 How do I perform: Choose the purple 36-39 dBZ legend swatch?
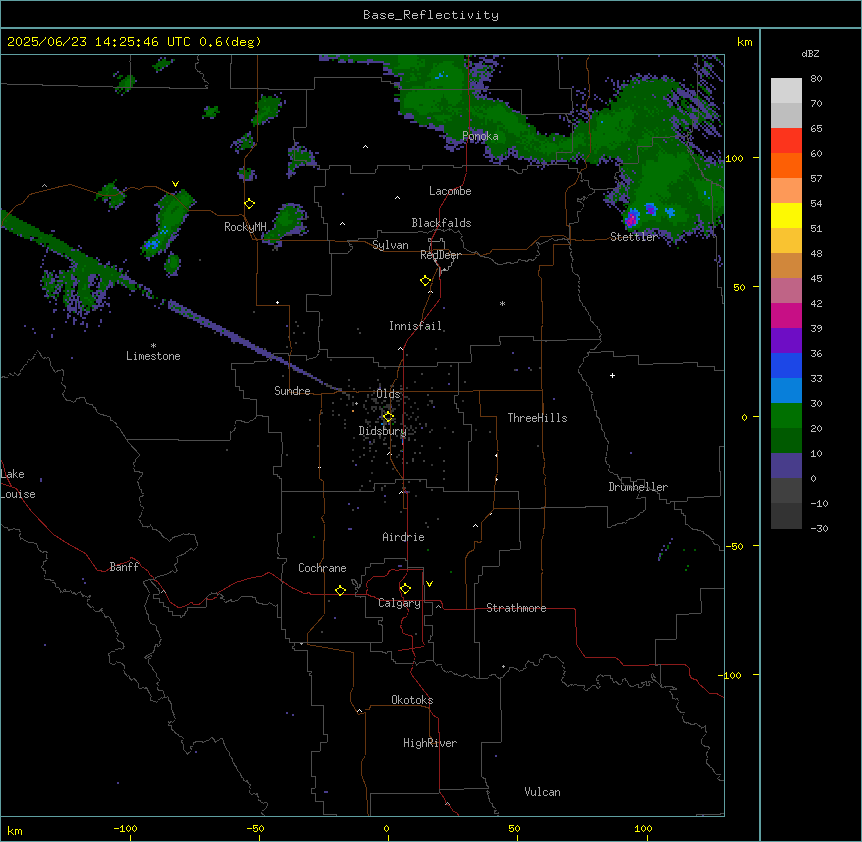[786, 341]
